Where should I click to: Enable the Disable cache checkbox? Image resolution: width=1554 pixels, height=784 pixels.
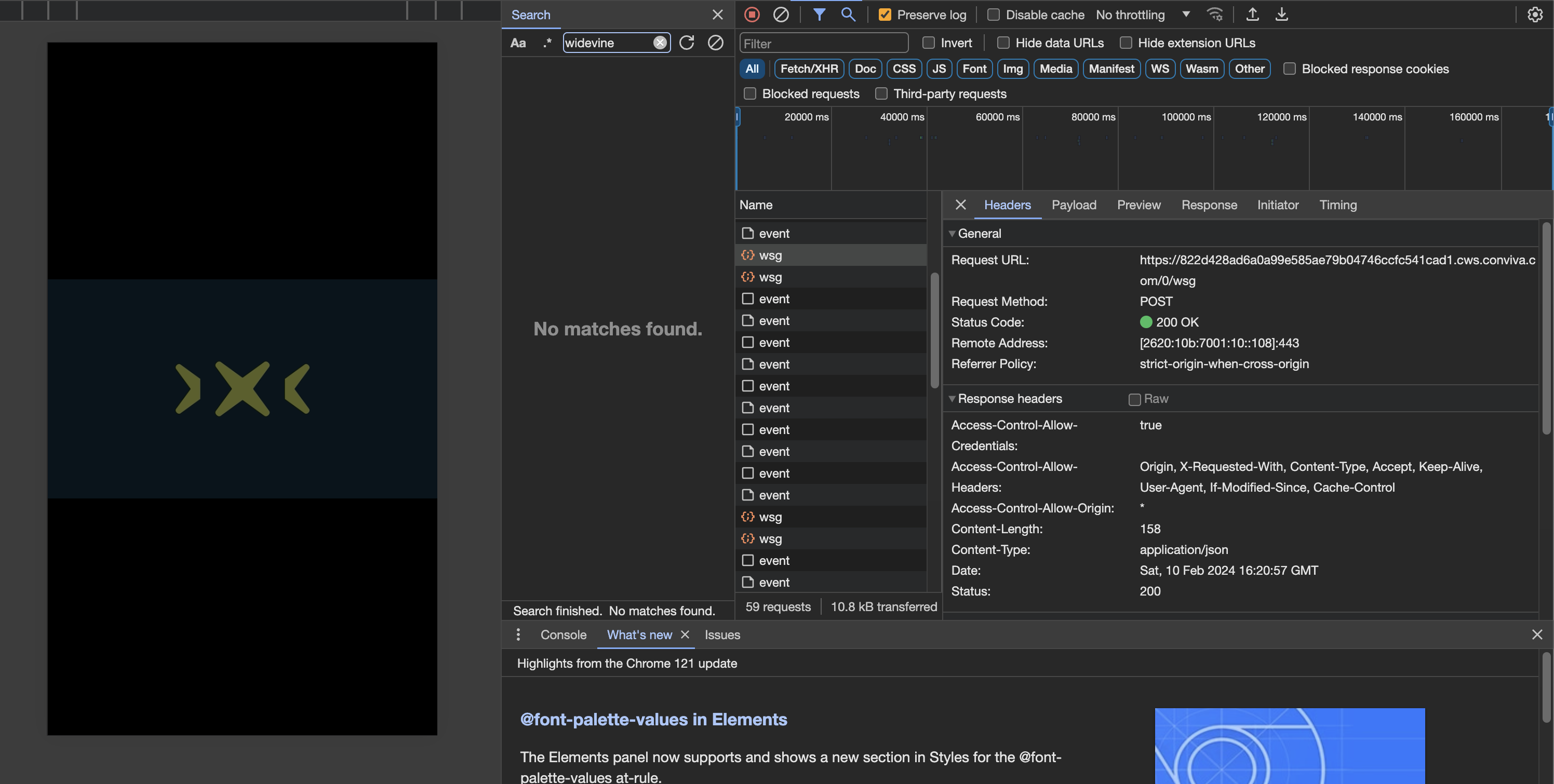pyautogui.click(x=993, y=15)
